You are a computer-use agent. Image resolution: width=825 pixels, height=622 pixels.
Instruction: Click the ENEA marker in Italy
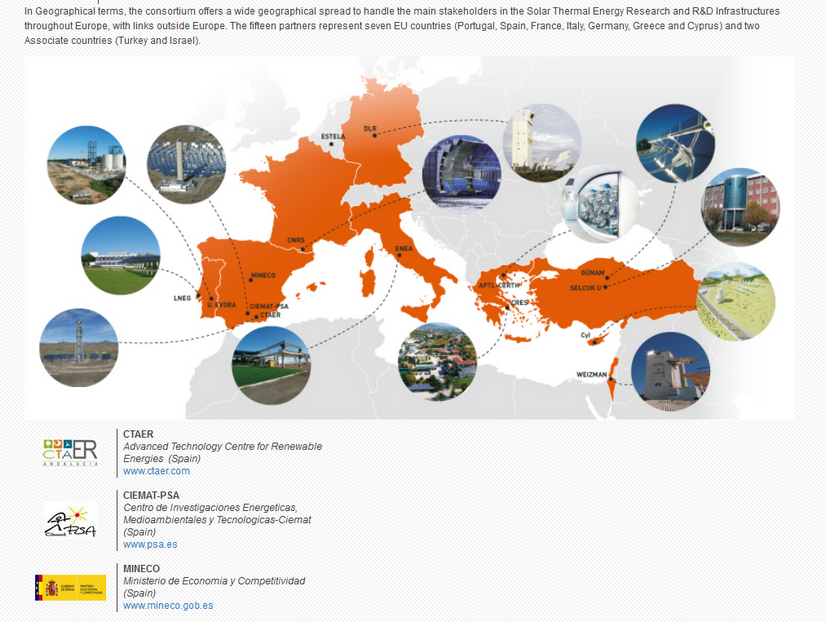pos(398,255)
